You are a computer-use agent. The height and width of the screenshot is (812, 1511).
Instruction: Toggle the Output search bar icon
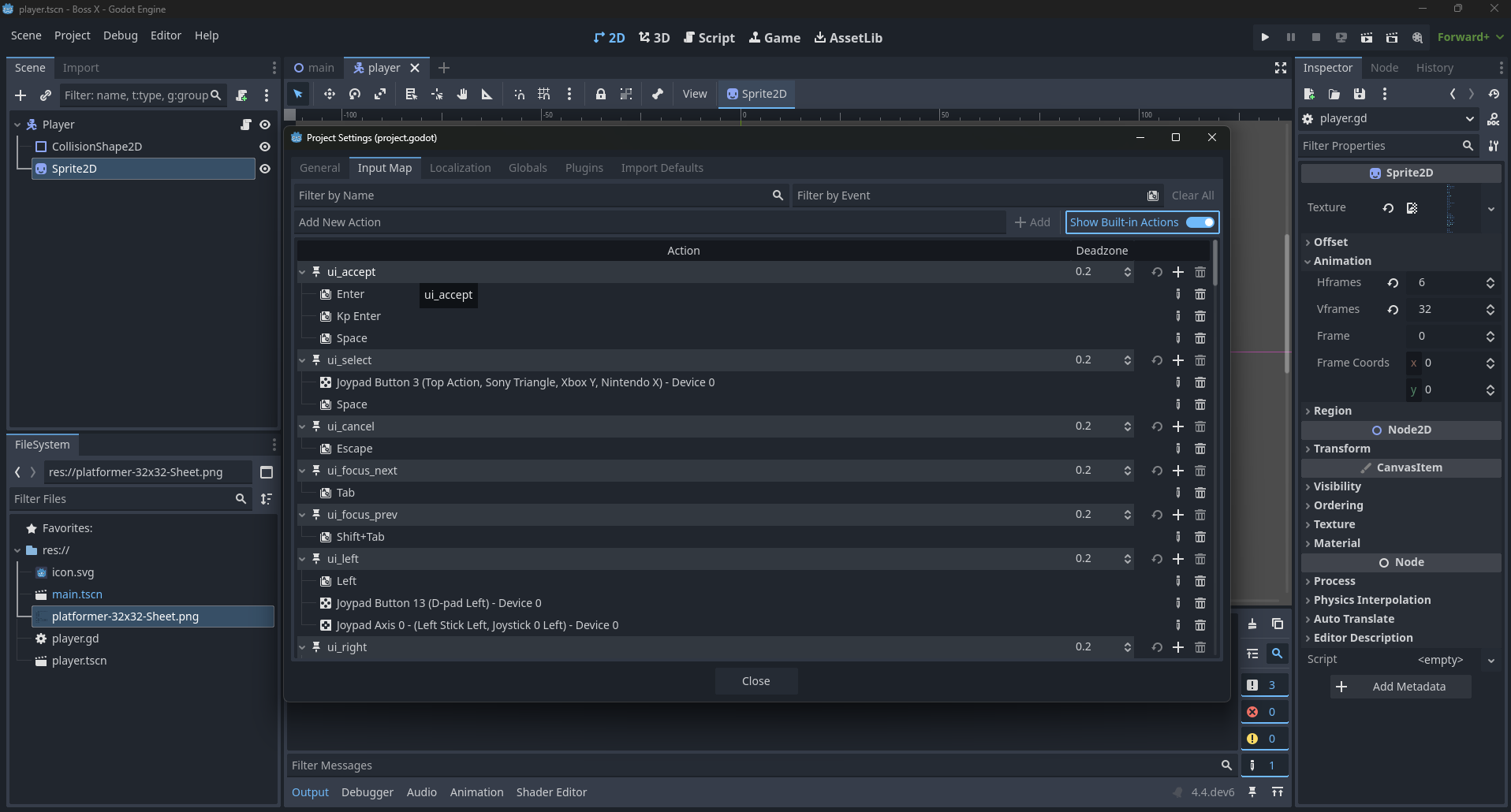pyautogui.click(x=1277, y=654)
